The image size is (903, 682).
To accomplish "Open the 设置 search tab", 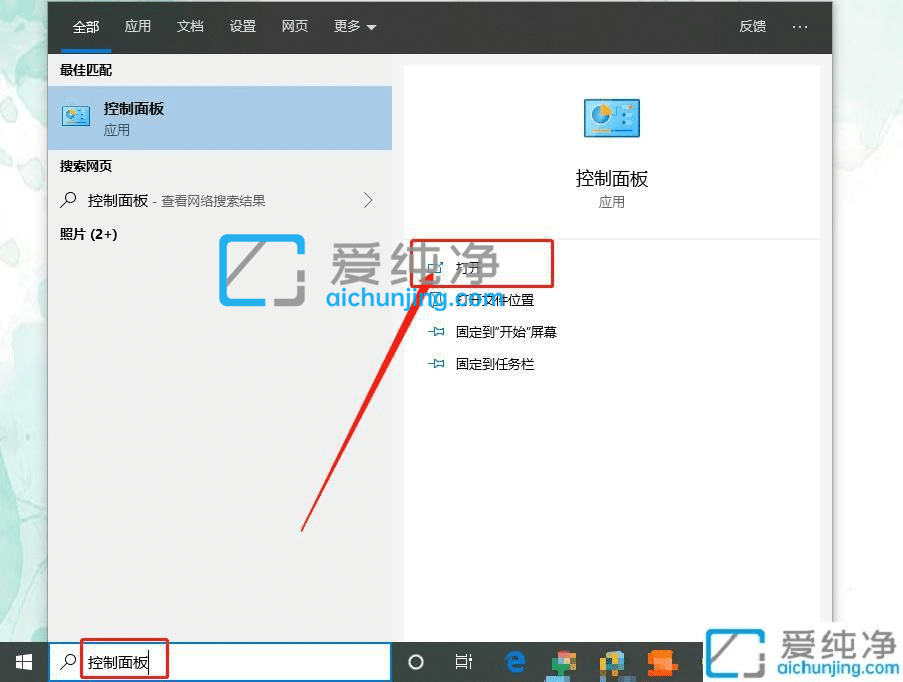I will (x=242, y=26).
